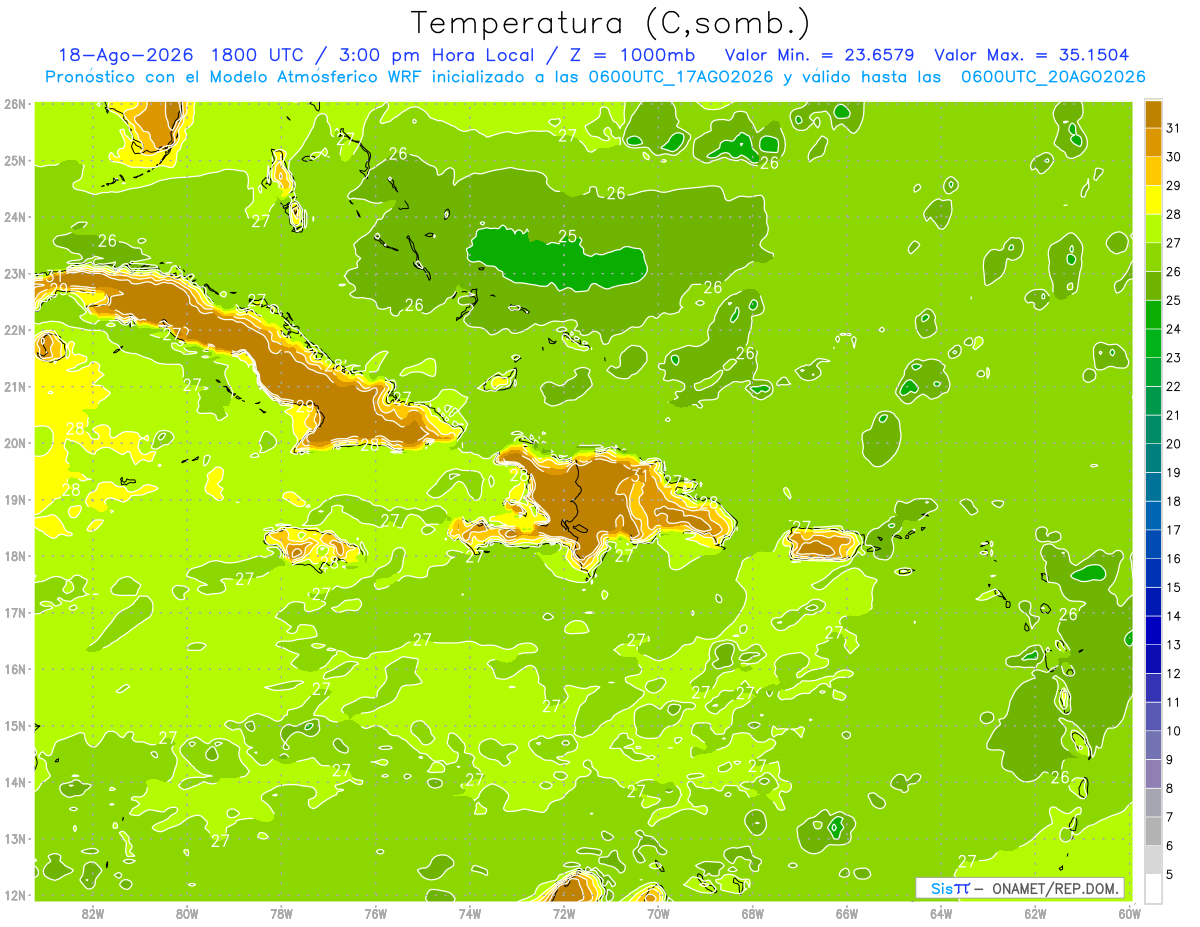
Task: Click the '26N' latitude axis label
Action: click(x=15, y=104)
